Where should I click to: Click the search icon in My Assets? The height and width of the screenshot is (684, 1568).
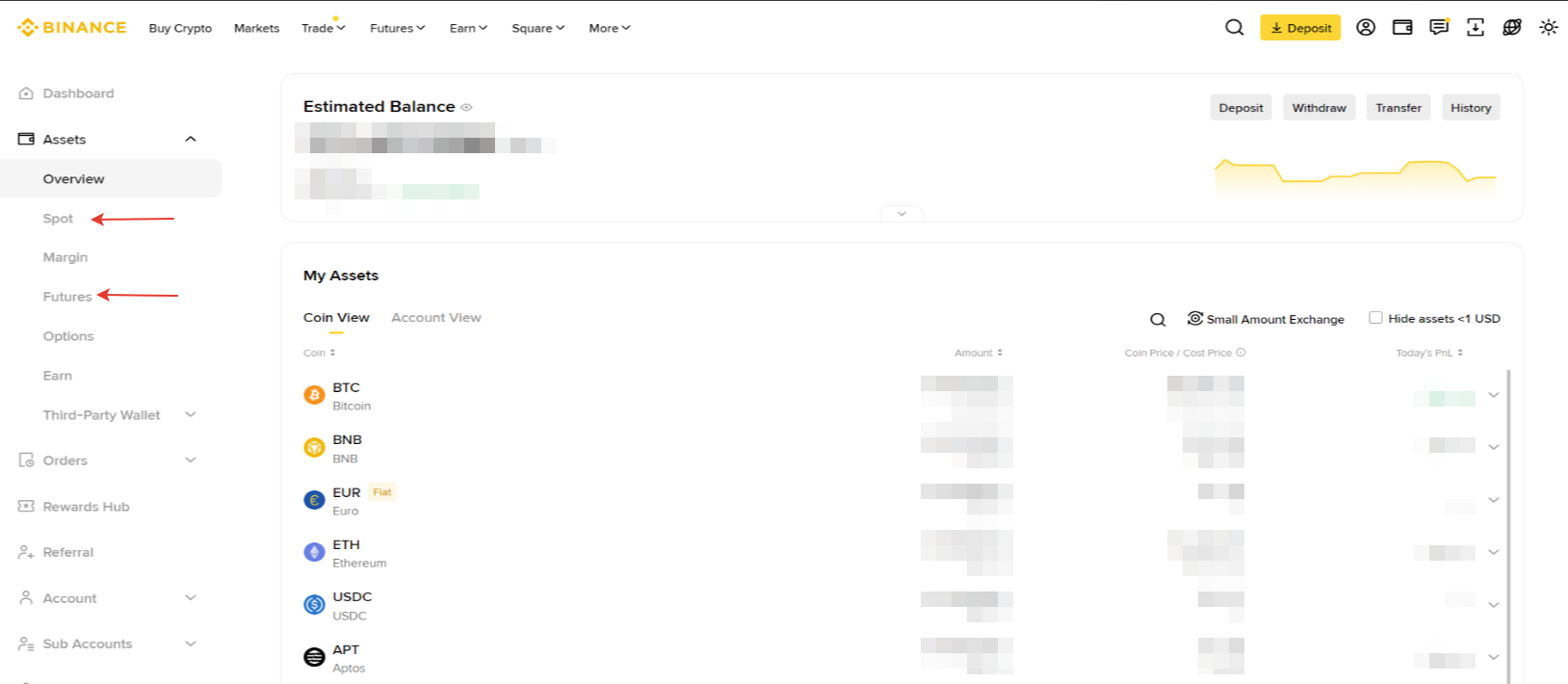pos(1158,320)
